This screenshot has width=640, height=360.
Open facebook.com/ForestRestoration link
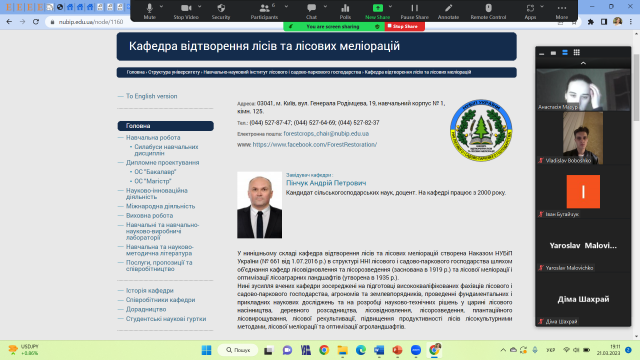[315, 144]
